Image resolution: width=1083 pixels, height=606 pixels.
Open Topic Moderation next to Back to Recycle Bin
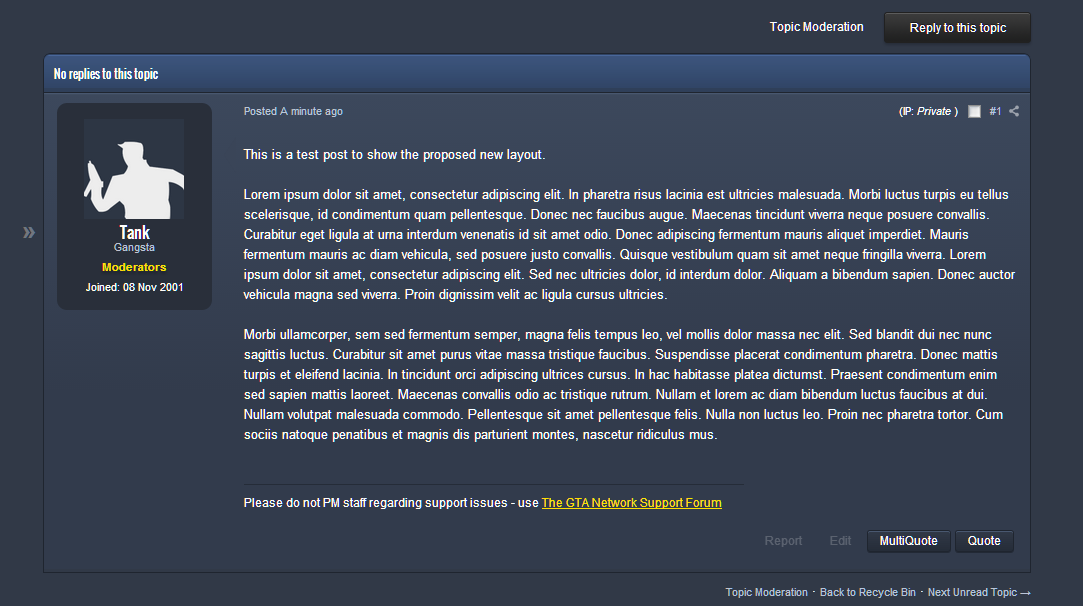coord(766,592)
